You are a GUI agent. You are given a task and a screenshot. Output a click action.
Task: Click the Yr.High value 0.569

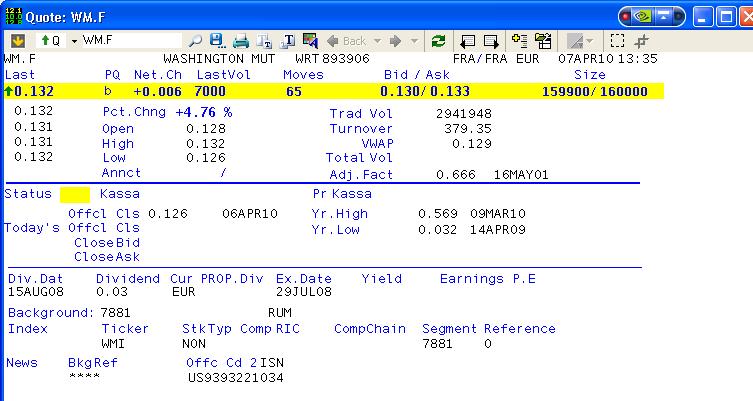(437, 213)
